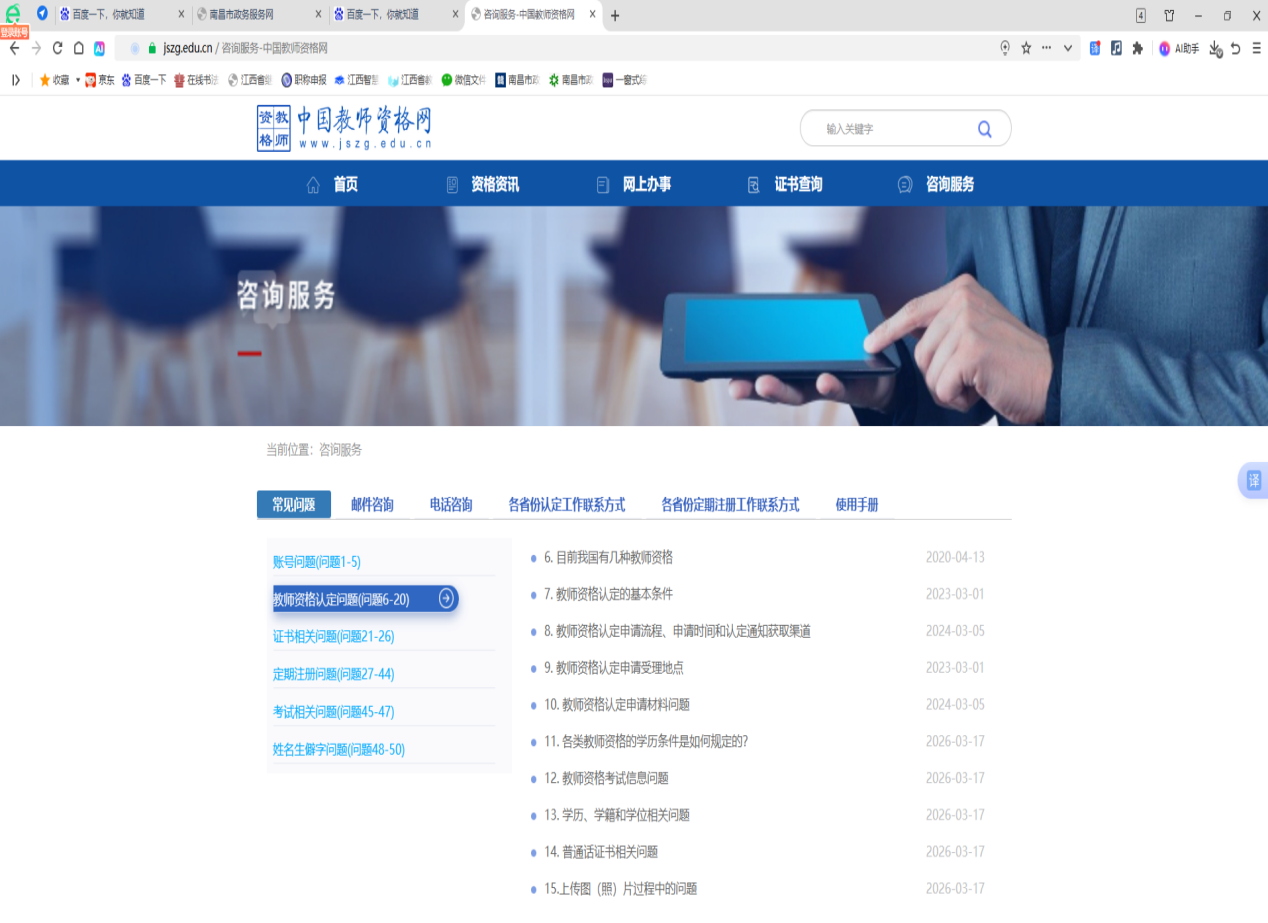Click the browser refresh icon
The width and height of the screenshot is (1268, 923).
pyautogui.click(x=57, y=48)
